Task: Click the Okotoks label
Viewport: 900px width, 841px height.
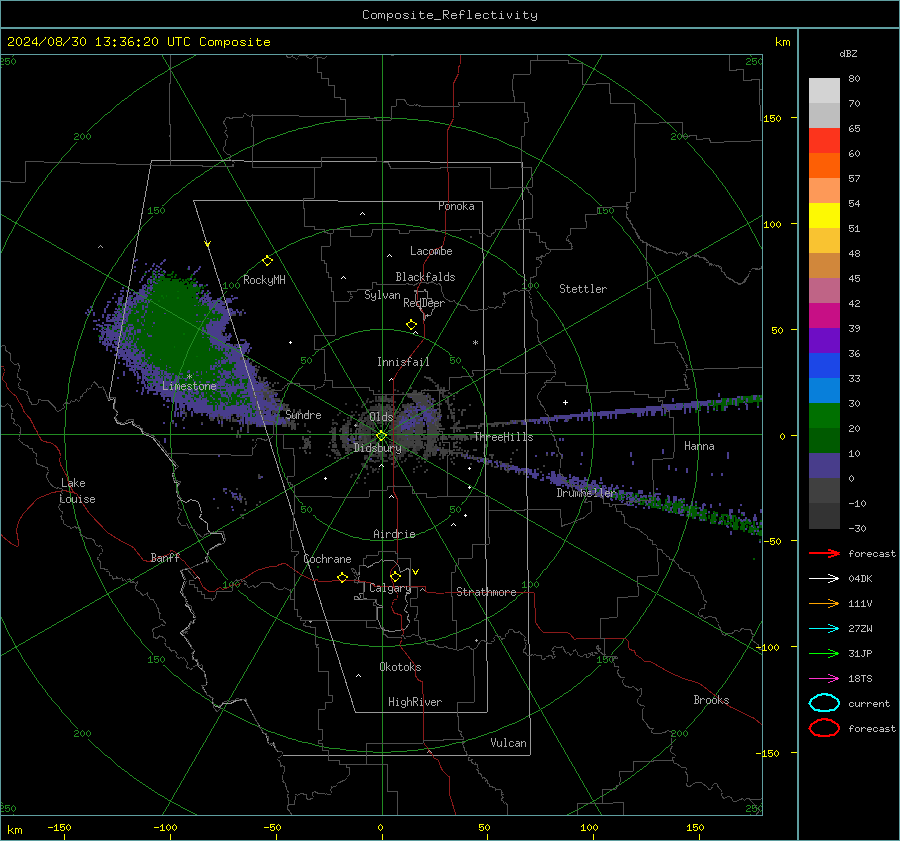Action: (x=400, y=667)
